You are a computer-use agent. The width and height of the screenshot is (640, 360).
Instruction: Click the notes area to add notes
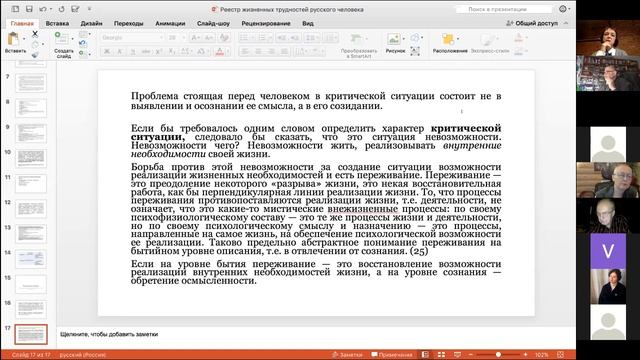click(x=316, y=334)
